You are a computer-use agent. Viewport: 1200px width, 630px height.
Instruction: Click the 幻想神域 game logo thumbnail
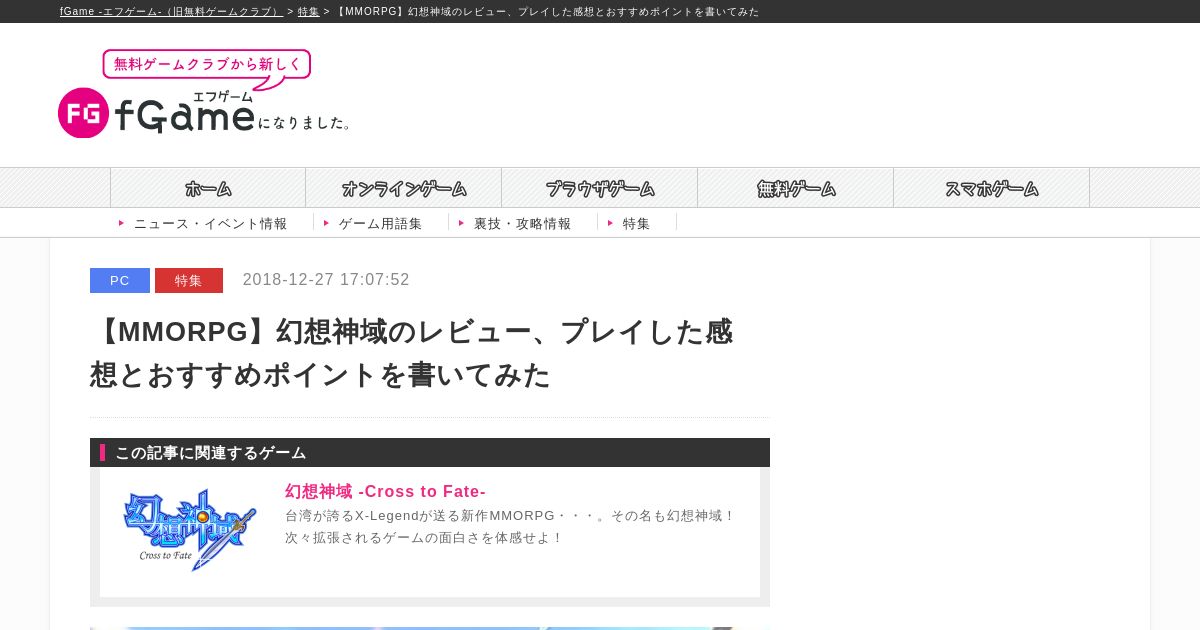190,530
